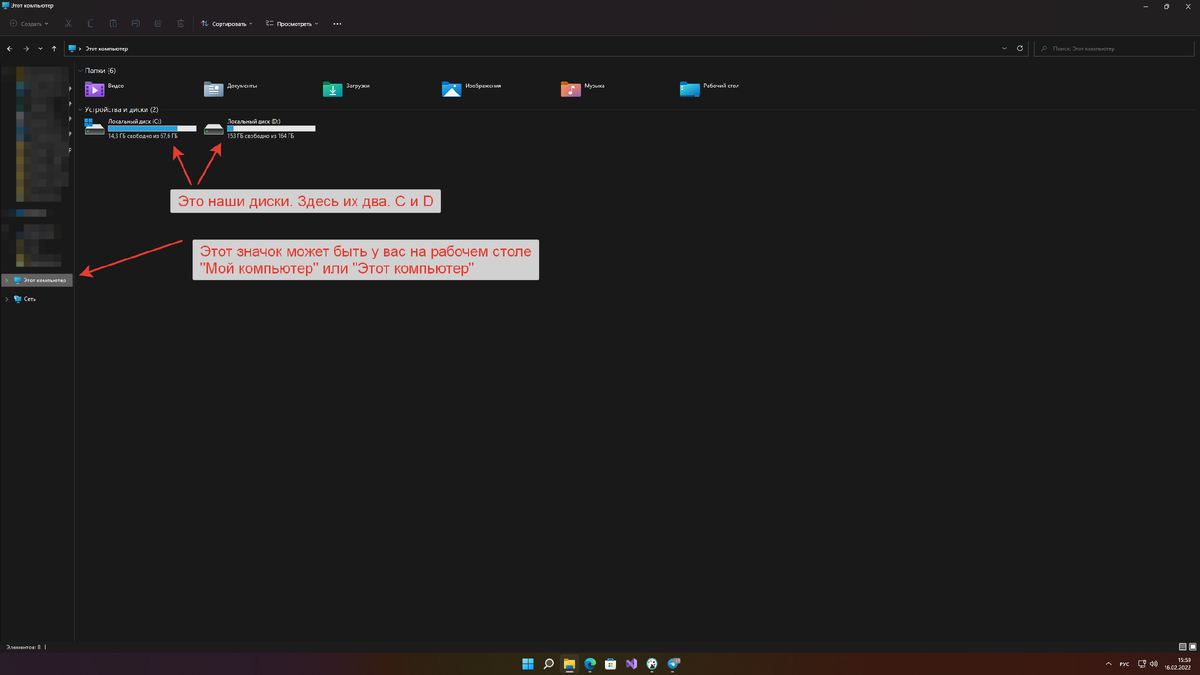Open Microsoft Edge from the taskbar

(x=590, y=664)
